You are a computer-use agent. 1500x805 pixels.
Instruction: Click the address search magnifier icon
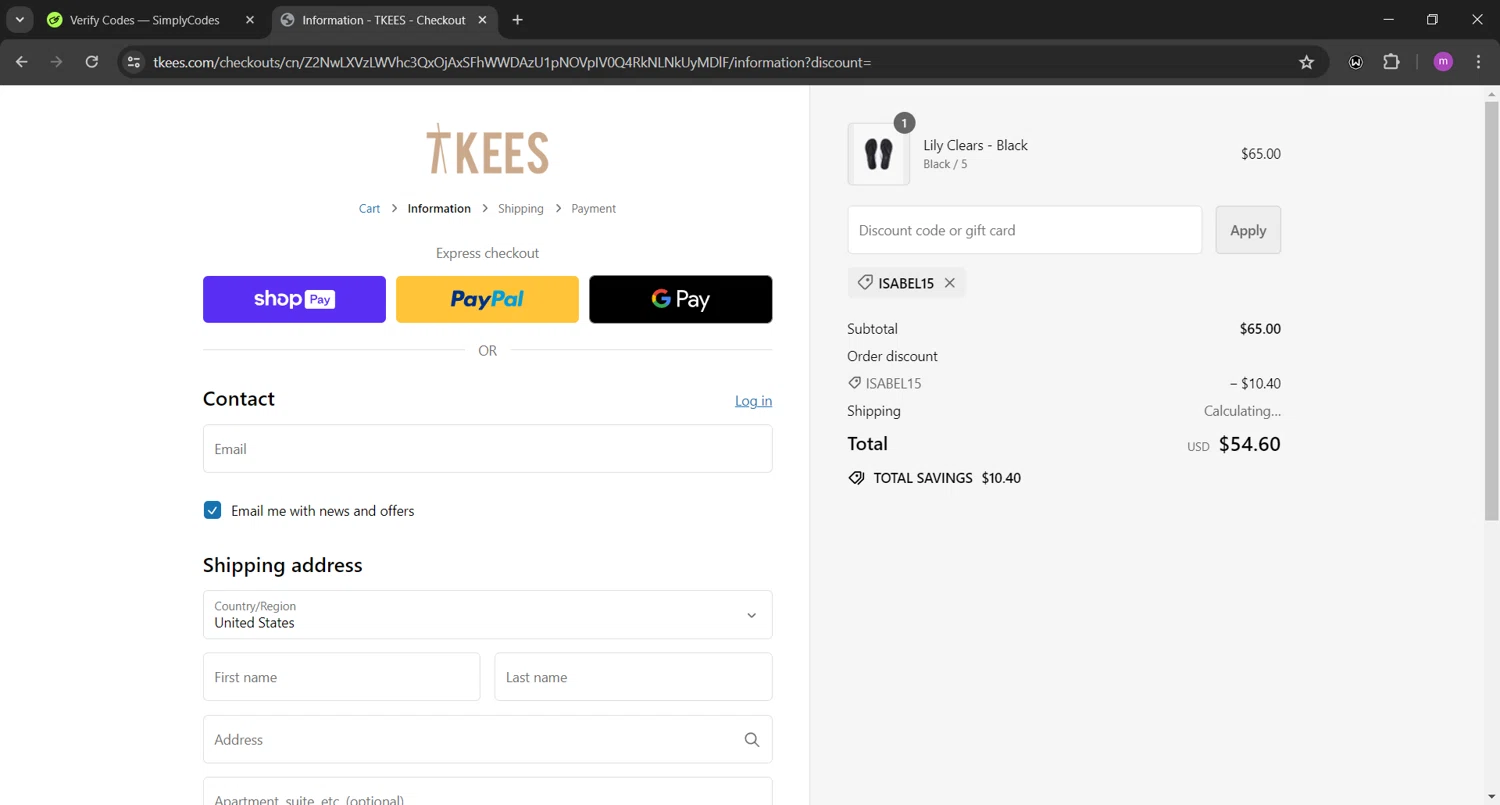coord(752,740)
